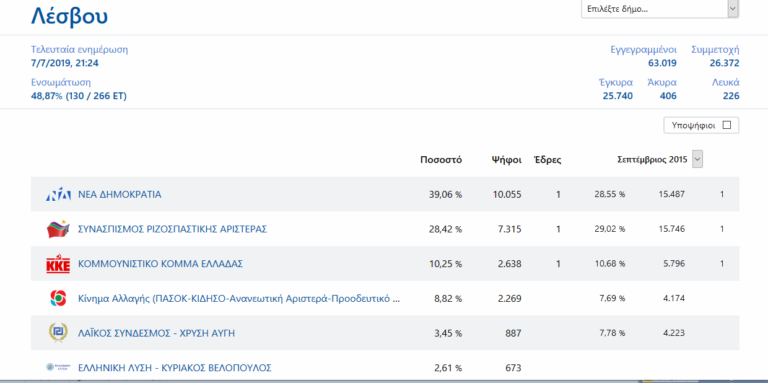
Task: Click the 28,55 % 2015 percentage
Action: [x=610, y=194]
